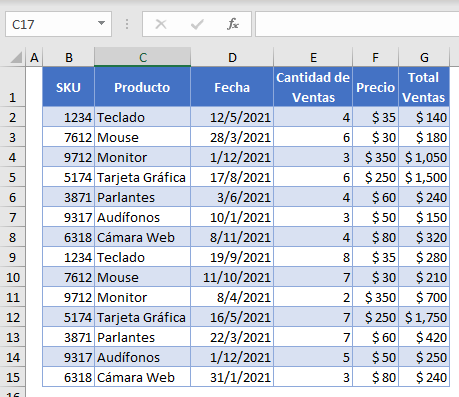Select the date cell 8/11/2021
459x397 pixels.
tap(232, 237)
